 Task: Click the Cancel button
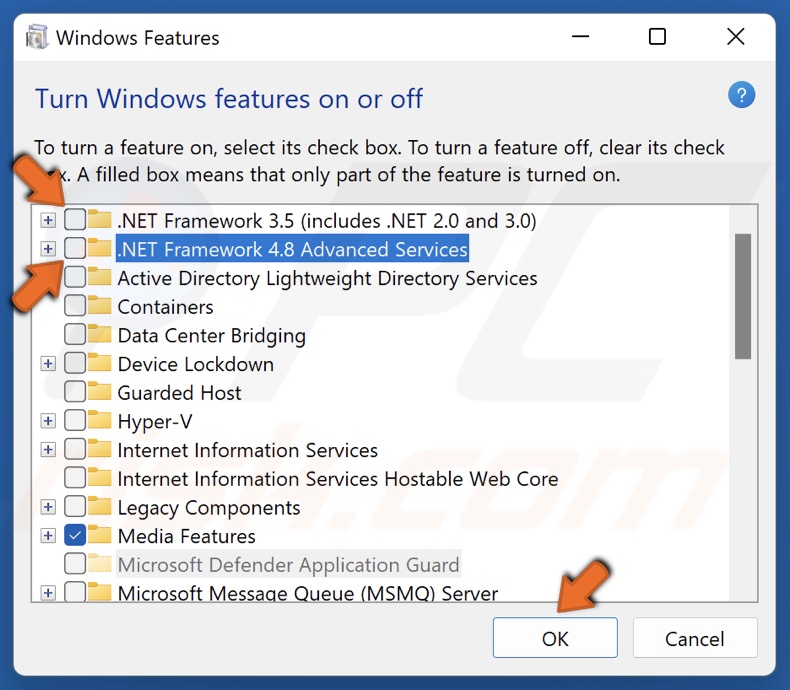(x=695, y=638)
